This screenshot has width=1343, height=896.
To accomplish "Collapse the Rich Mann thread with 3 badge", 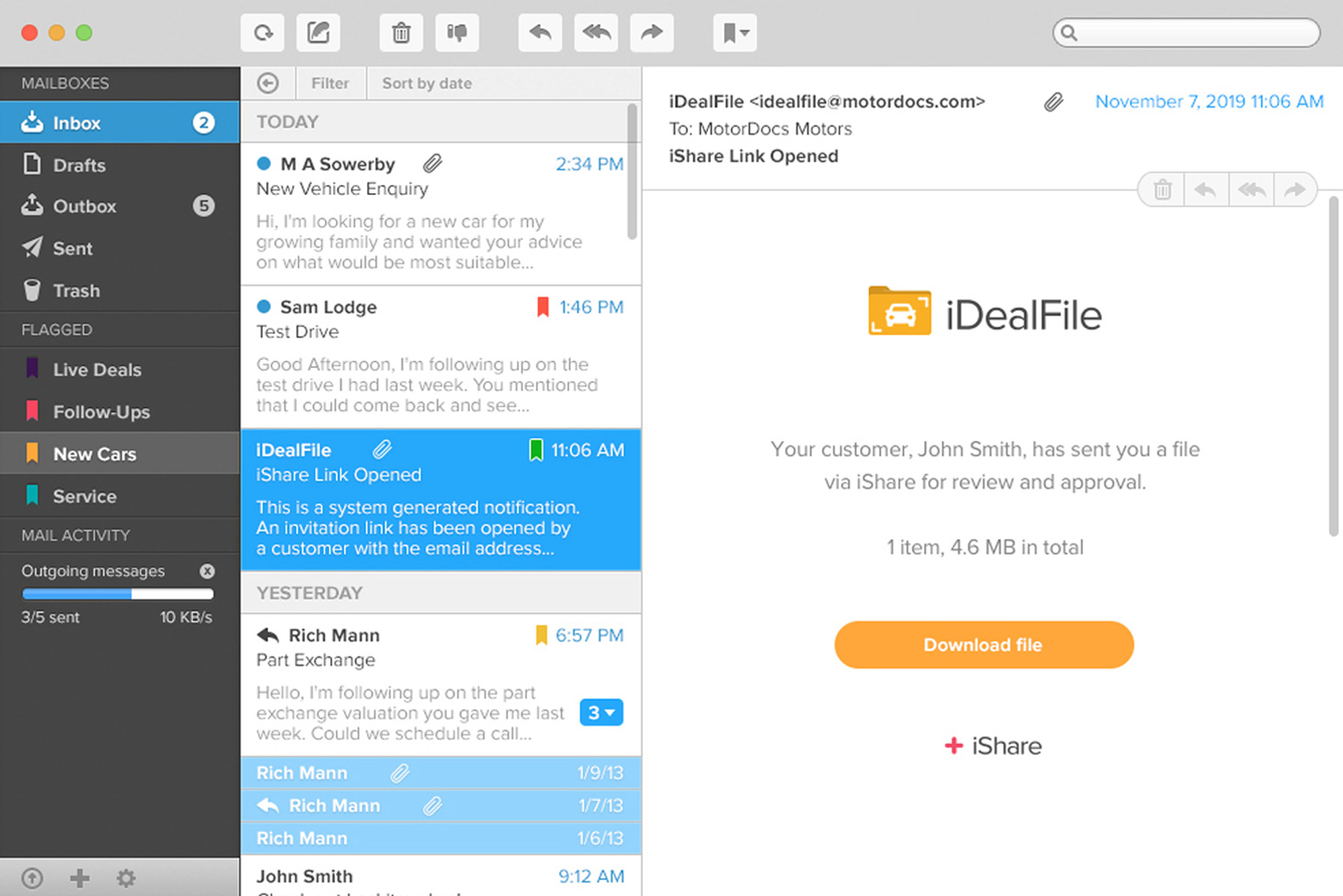I will [x=601, y=713].
